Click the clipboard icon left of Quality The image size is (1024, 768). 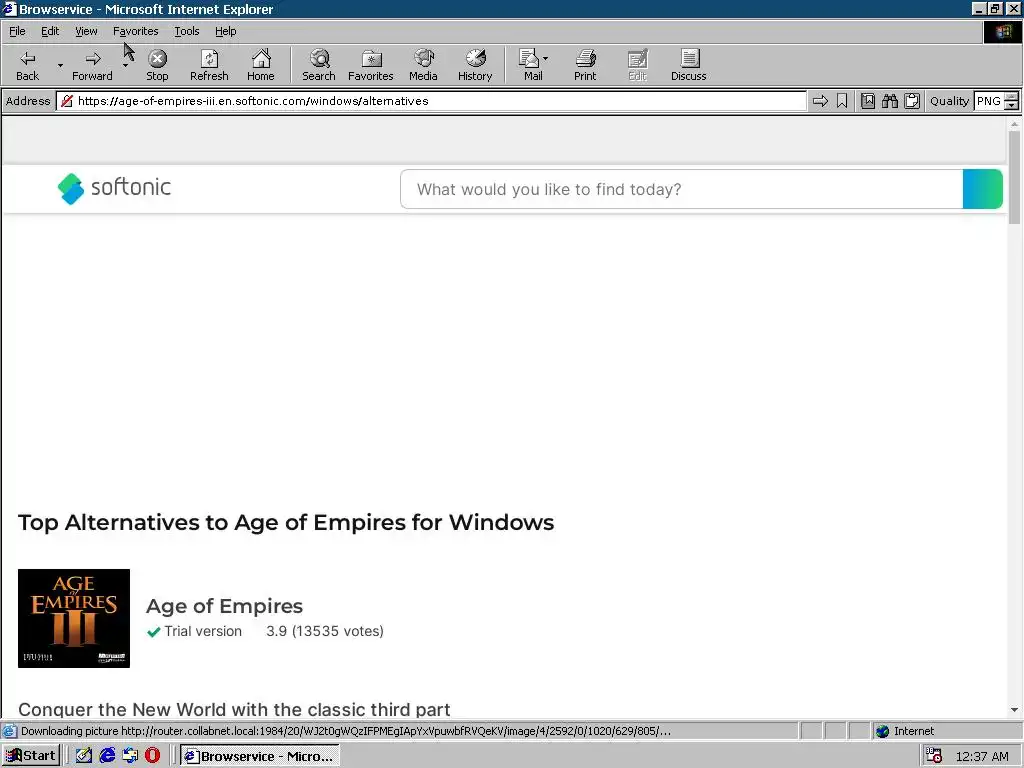pyautogui.click(x=912, y=101)
